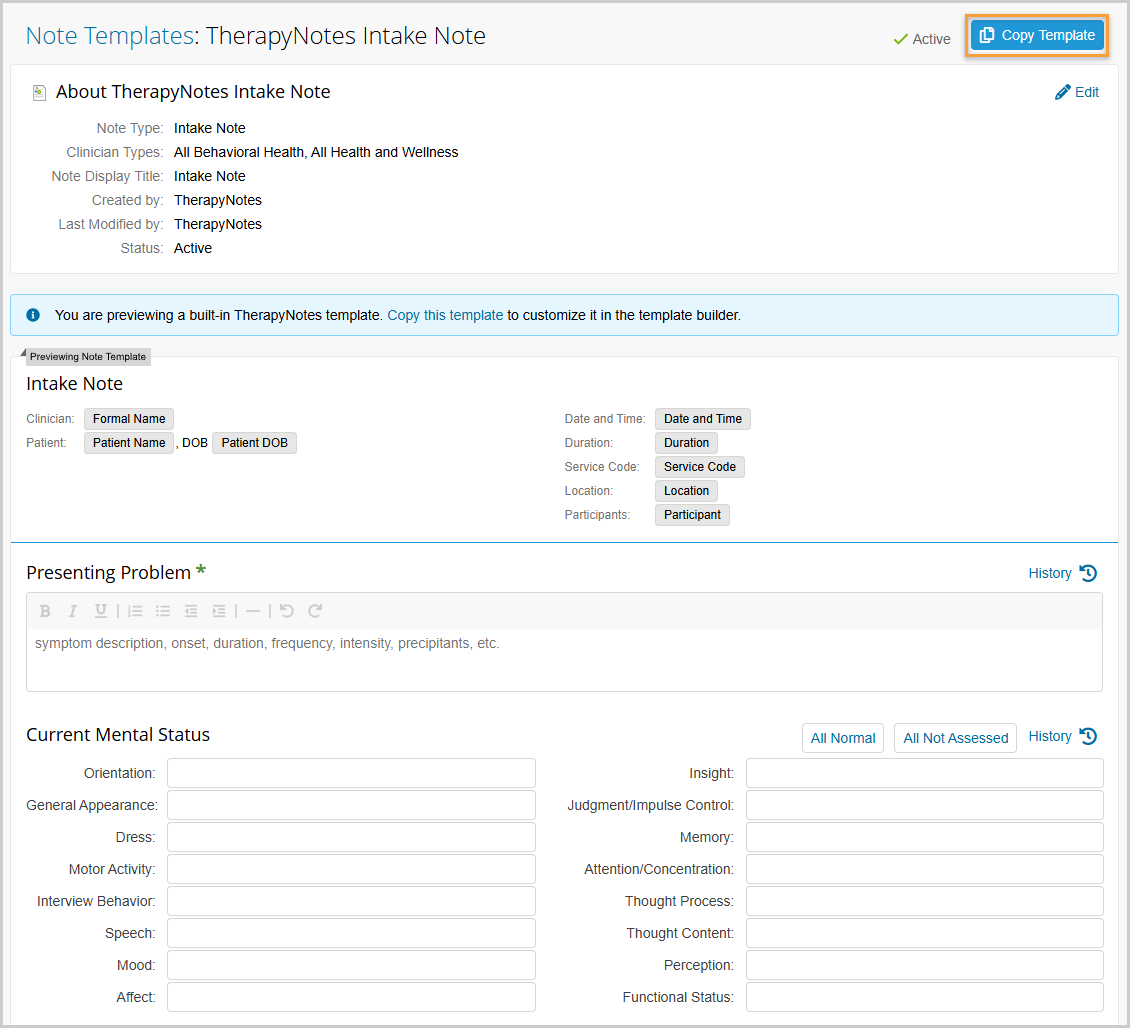Image resolution: width=1130 pixels, height=1028 pixels.
Task: Click the Mood input field
Action: [351, 965]
